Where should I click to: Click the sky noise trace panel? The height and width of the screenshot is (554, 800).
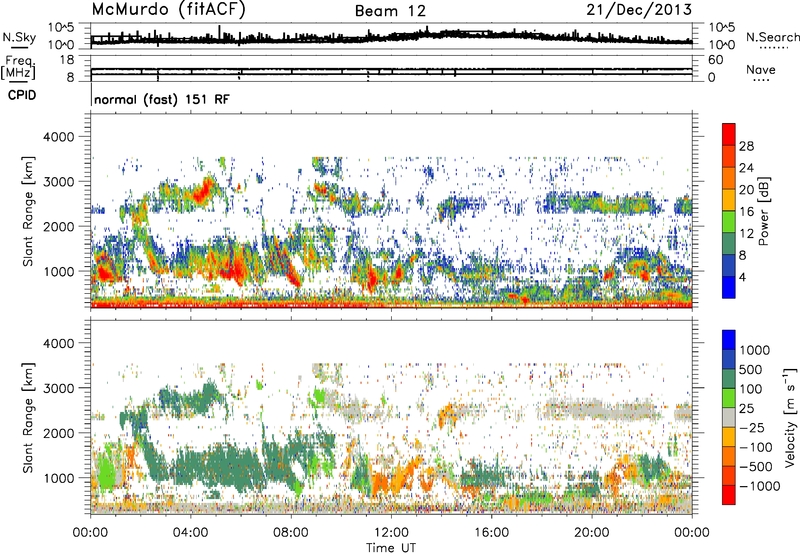[x=391, y=36]
